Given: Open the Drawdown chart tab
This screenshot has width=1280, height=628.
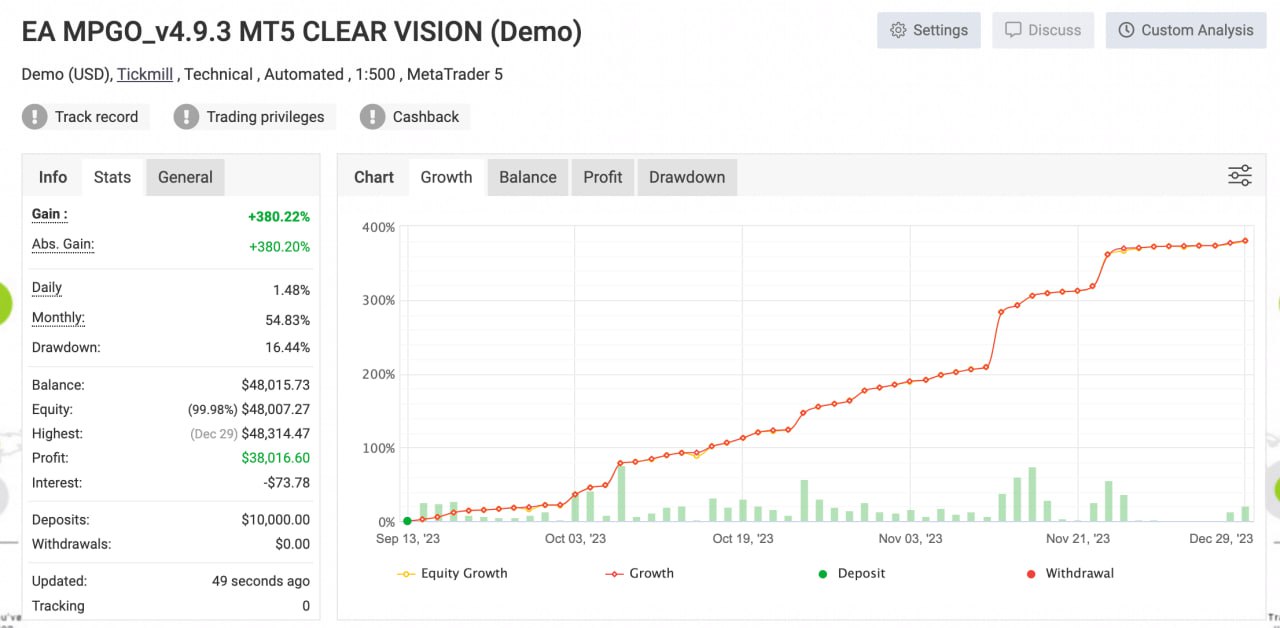Looking at the screenshot, I should coord(687,177).
